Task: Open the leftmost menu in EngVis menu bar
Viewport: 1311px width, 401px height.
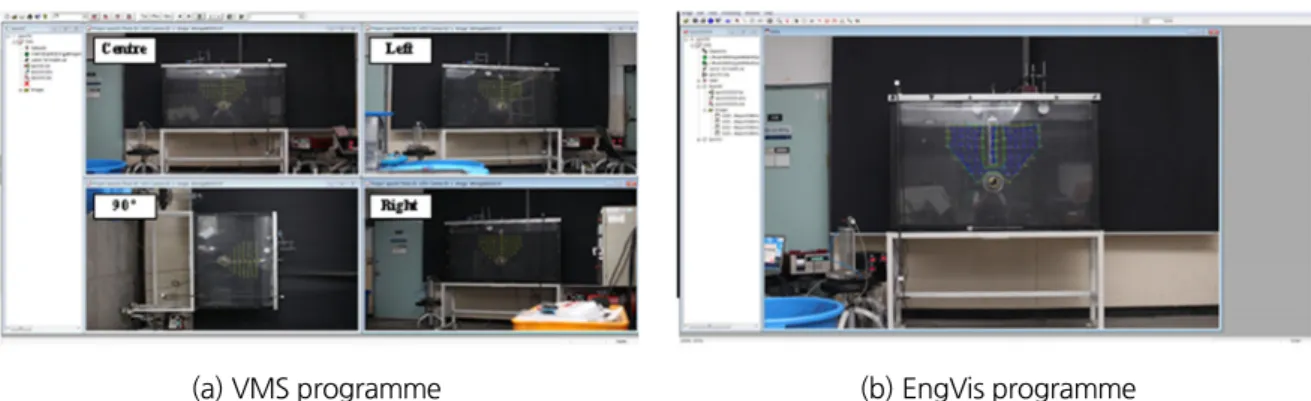Action: click(686, 13)
